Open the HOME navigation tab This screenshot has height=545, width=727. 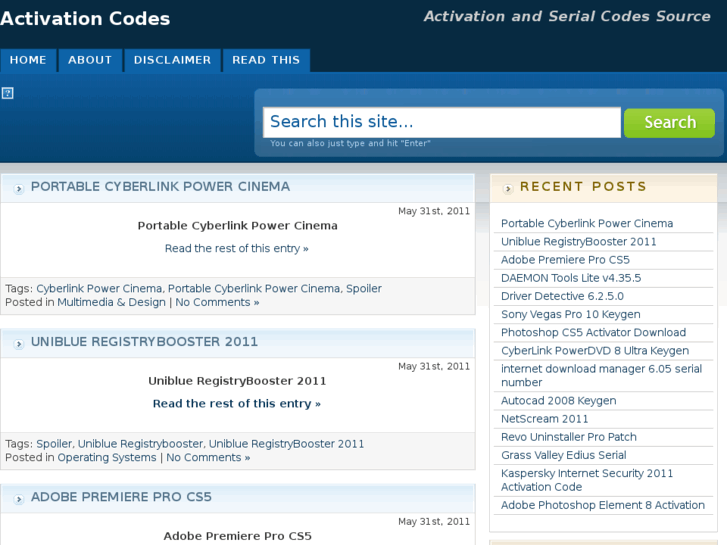[28, 60]
